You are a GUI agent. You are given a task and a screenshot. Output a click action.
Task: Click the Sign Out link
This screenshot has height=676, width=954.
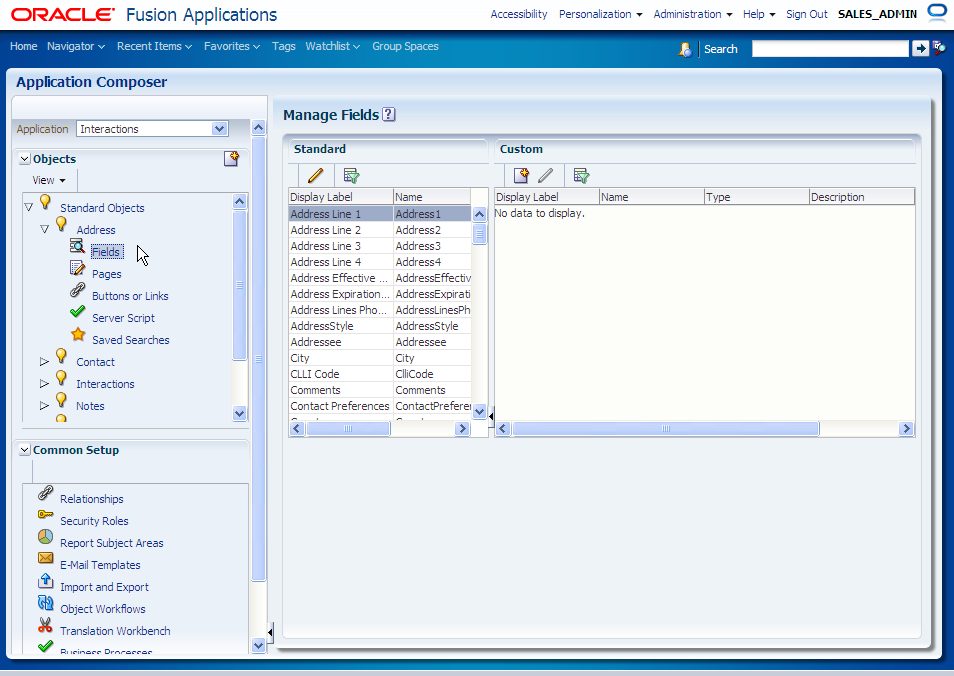(807, 14)
